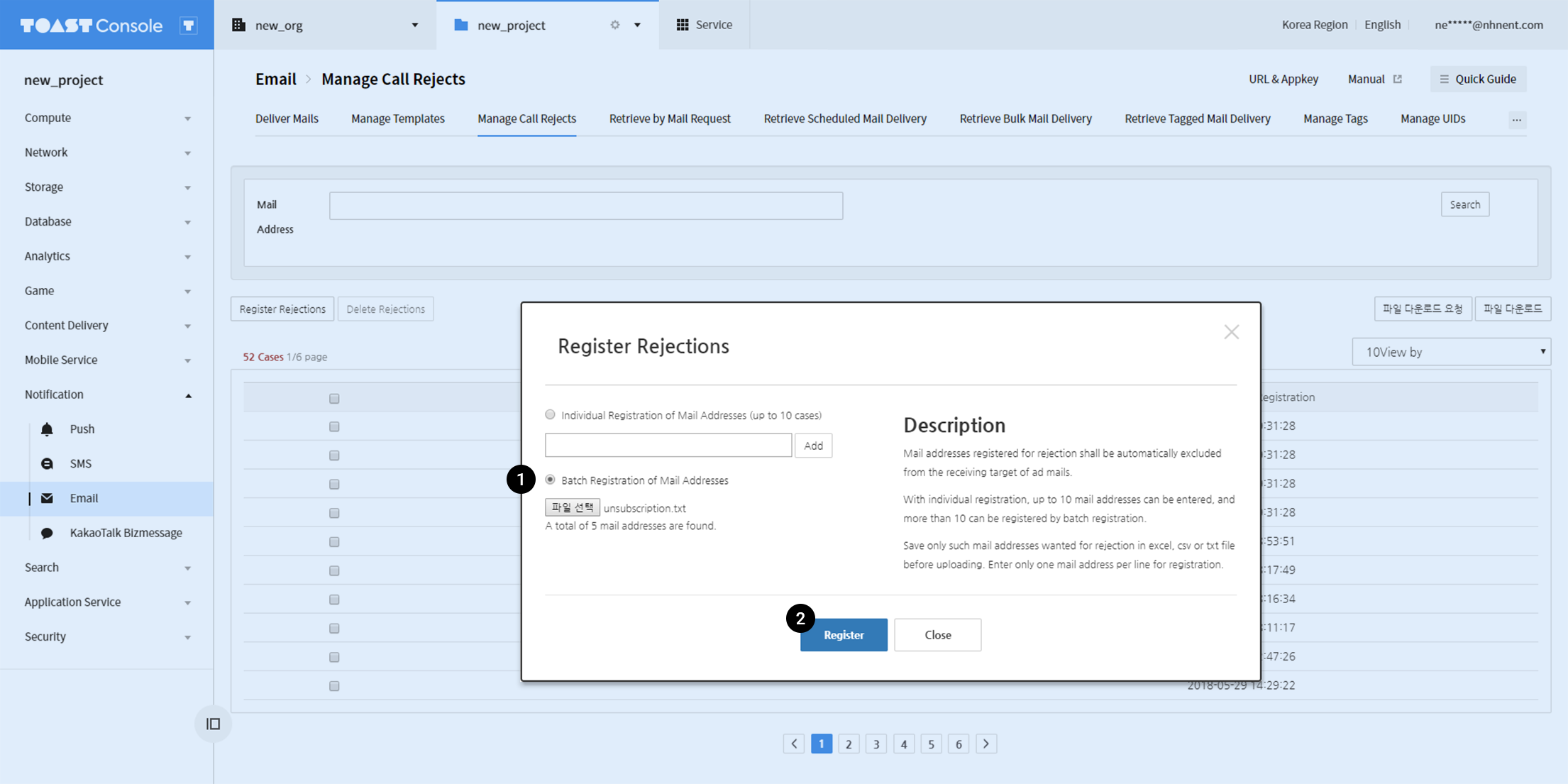
Task: Open the SMS service icon
Action: click(47, 463)
